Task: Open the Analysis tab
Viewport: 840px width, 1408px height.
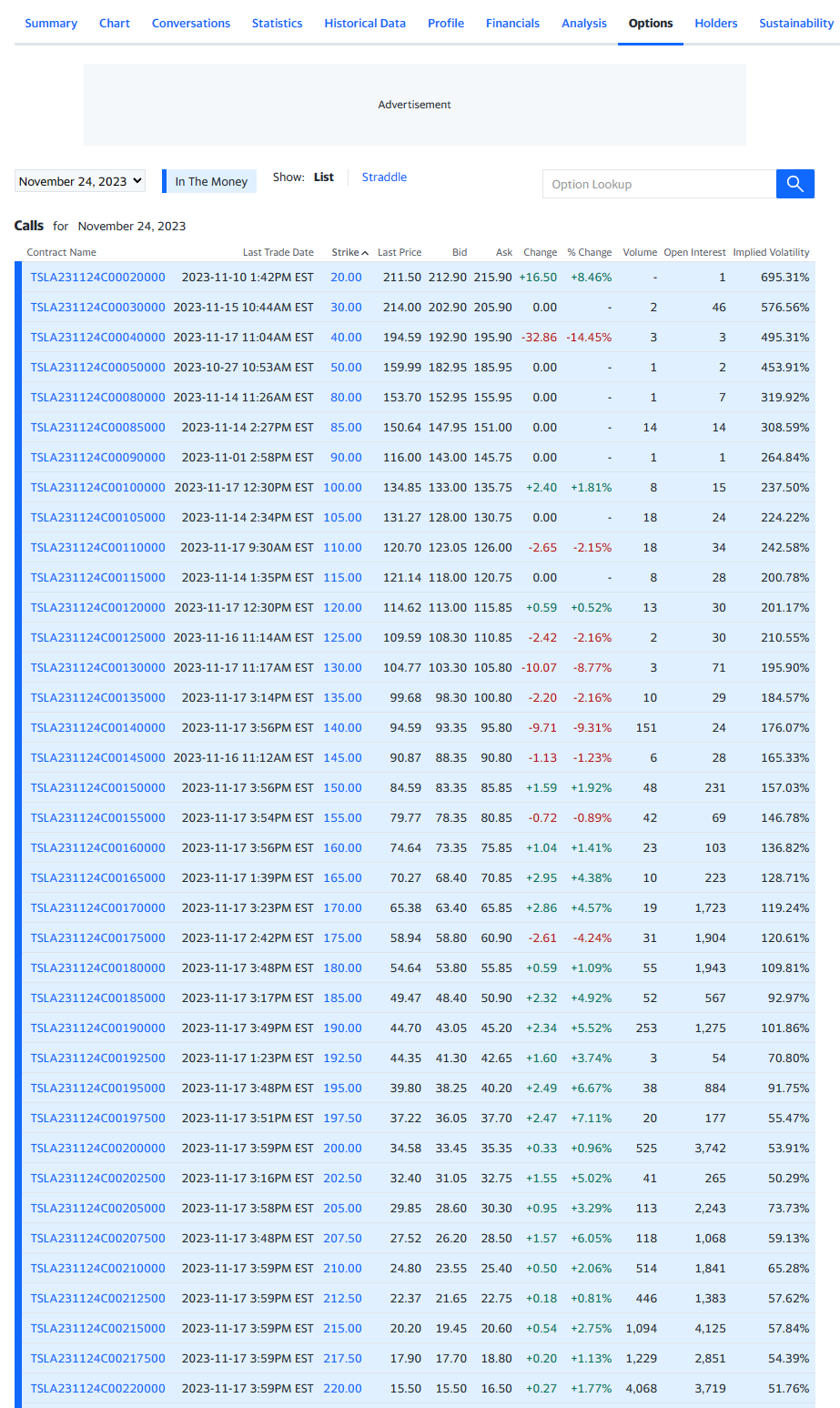Action: click(x=584, y=23)
